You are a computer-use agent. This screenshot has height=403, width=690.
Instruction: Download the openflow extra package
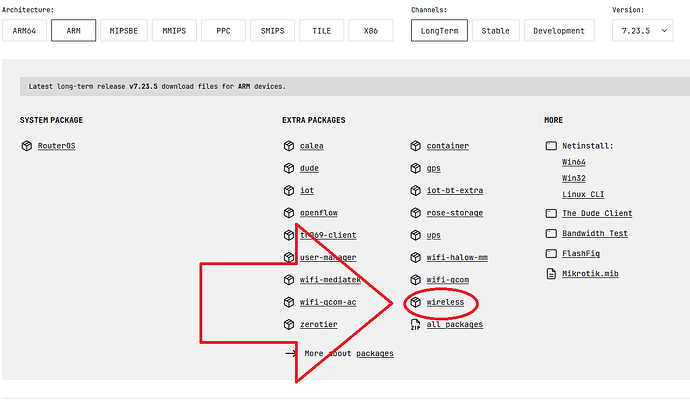pyautogui.click(x=319, y=213)
